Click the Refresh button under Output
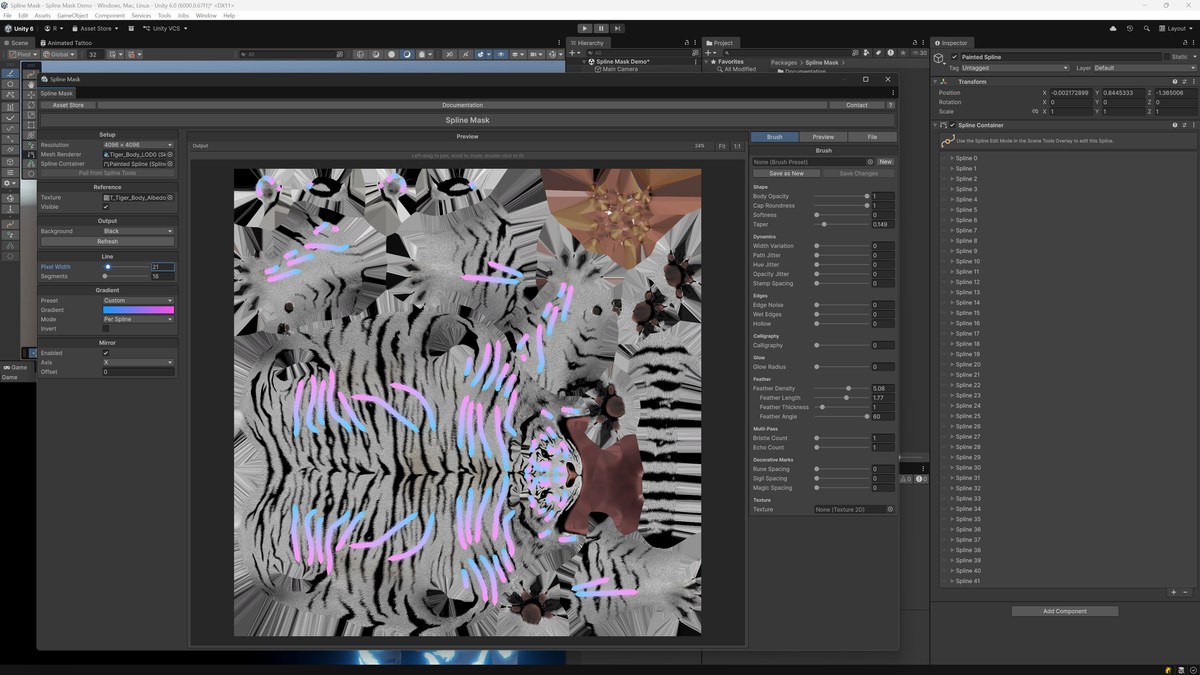This screenshot has height=675, width=1200. (x=107, y=241)
